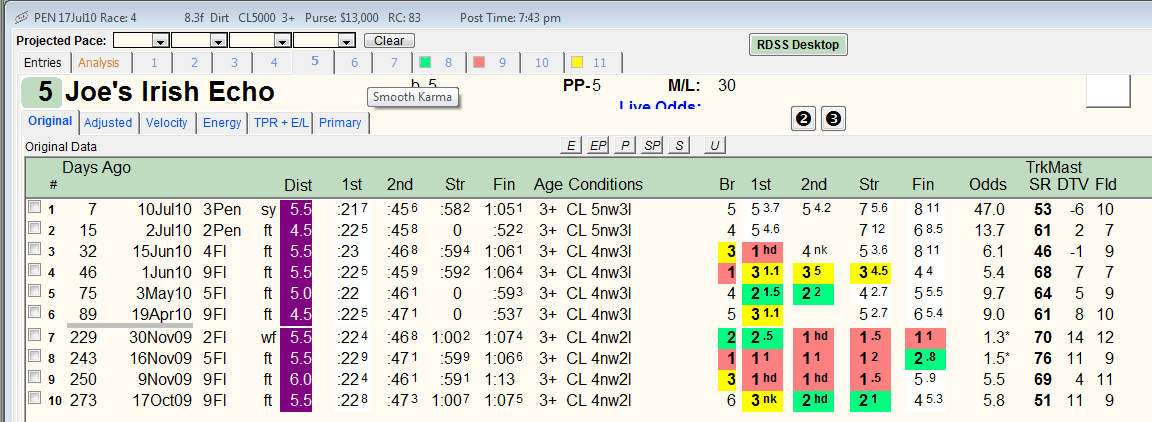Click the empty white box near M/L
The image size is (1152, 422).
point(1108,90)
